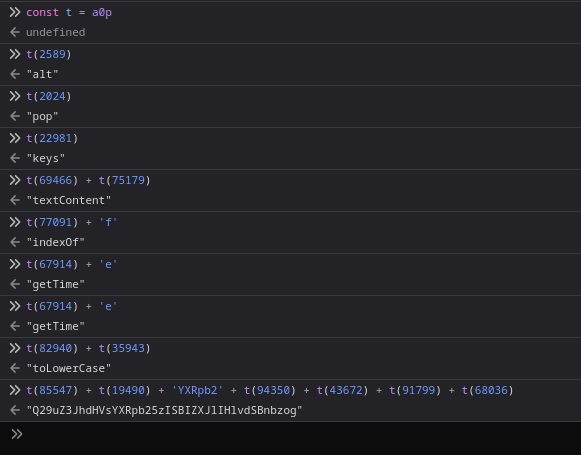581x455 pixels.
Task: Click the t(82940) call in the expression
Action: click(52, 348)
